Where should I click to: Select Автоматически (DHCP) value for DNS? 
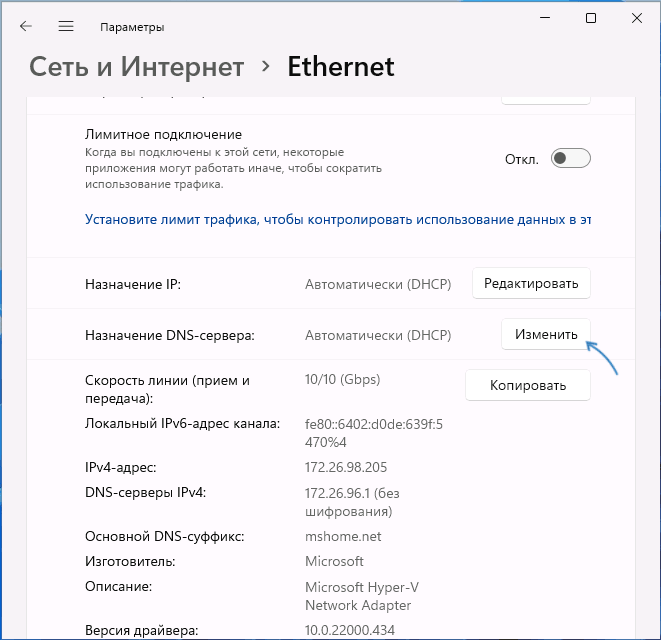tap(378, 335)
